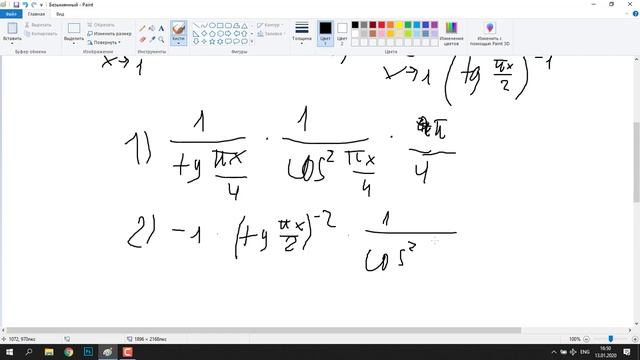The height and width of the screenshot is (360, 640).
Task: Click the Copy (Копировать) button
Action: 41,34
